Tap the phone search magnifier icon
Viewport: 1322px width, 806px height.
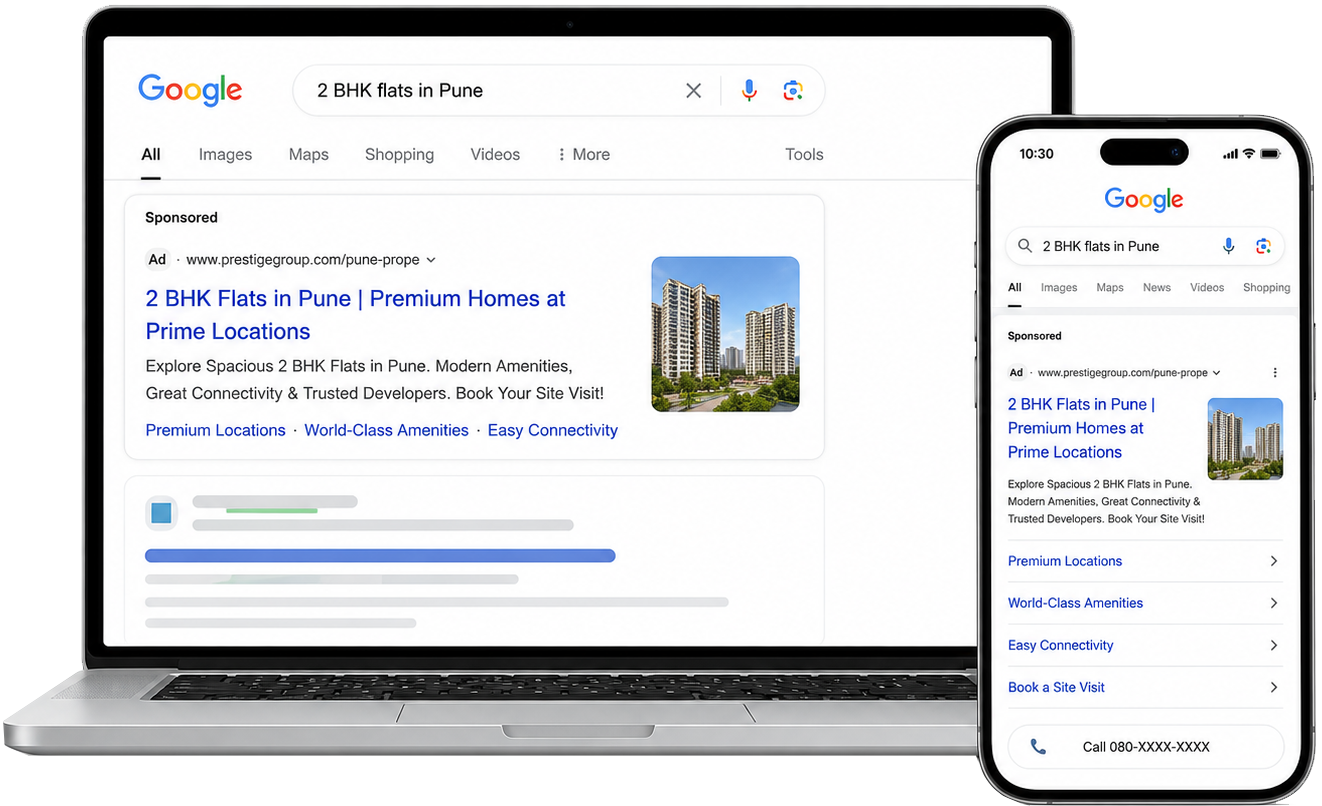pos(1025,246)
